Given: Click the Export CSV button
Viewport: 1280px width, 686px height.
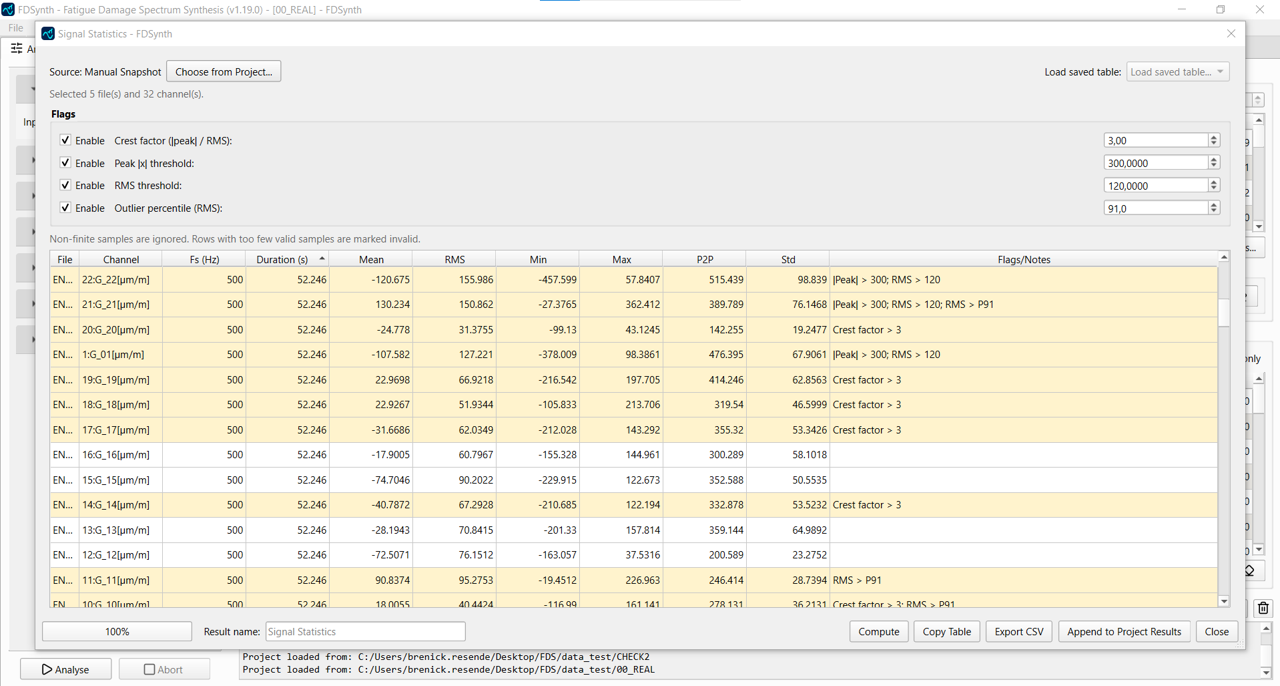Looking at the screenshot, I should click(1018, 632).
